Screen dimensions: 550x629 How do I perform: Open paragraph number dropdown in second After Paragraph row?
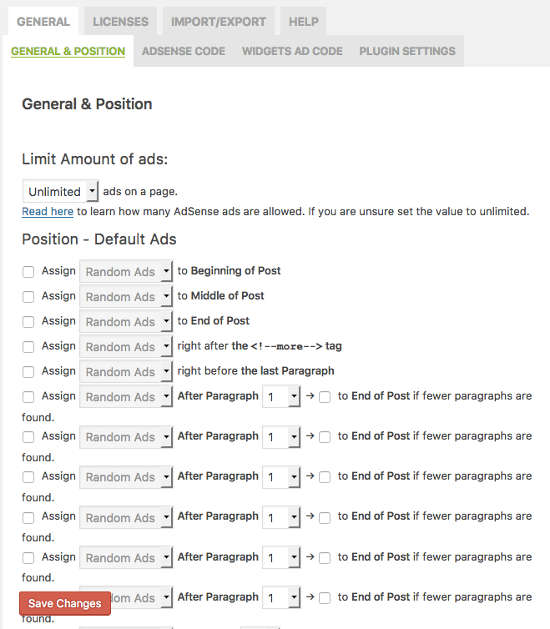pos(281,437)
